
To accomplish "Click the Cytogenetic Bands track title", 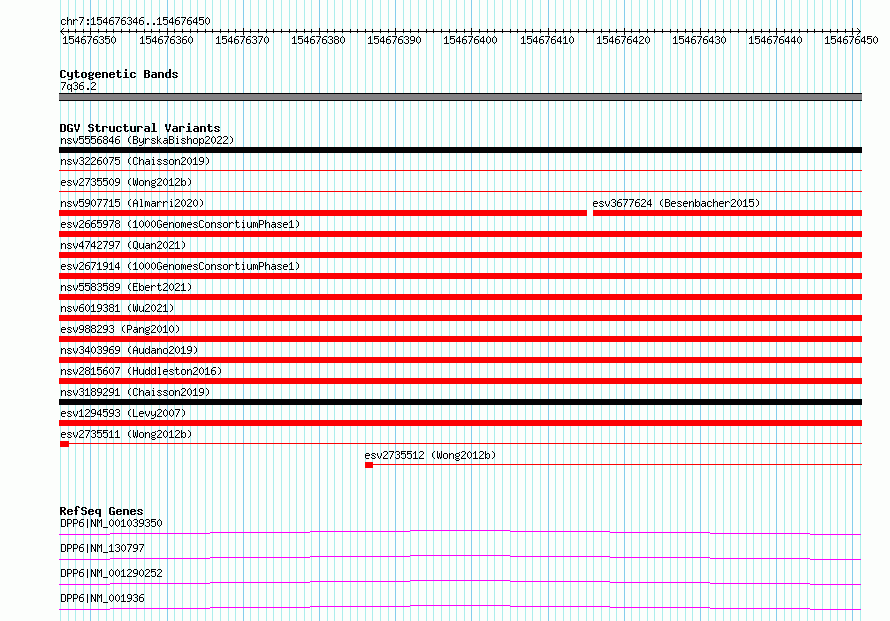I will [x=119, y=74].
